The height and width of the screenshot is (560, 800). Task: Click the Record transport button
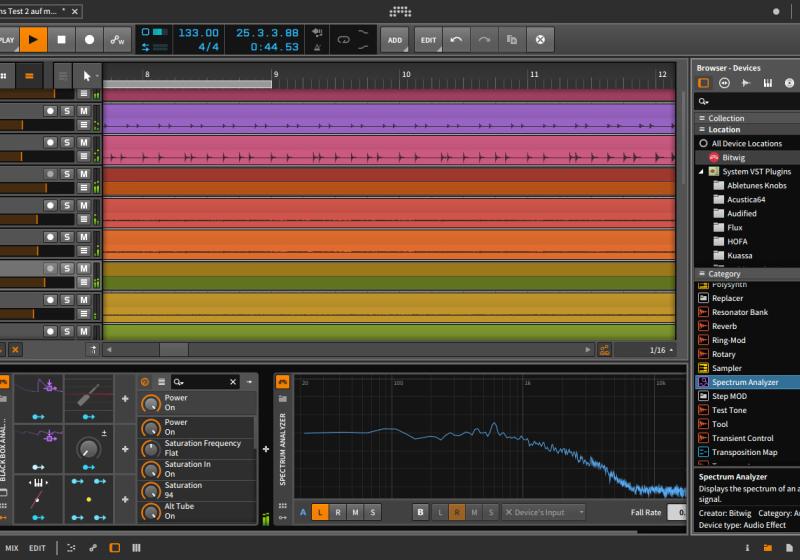coord(90,40)
